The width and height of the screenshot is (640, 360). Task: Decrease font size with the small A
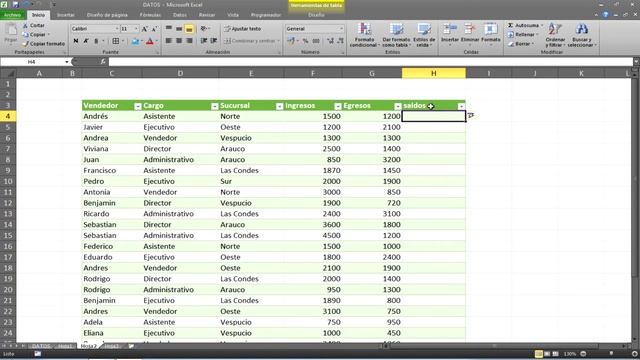pyautogui.click(x=154, y=29)
